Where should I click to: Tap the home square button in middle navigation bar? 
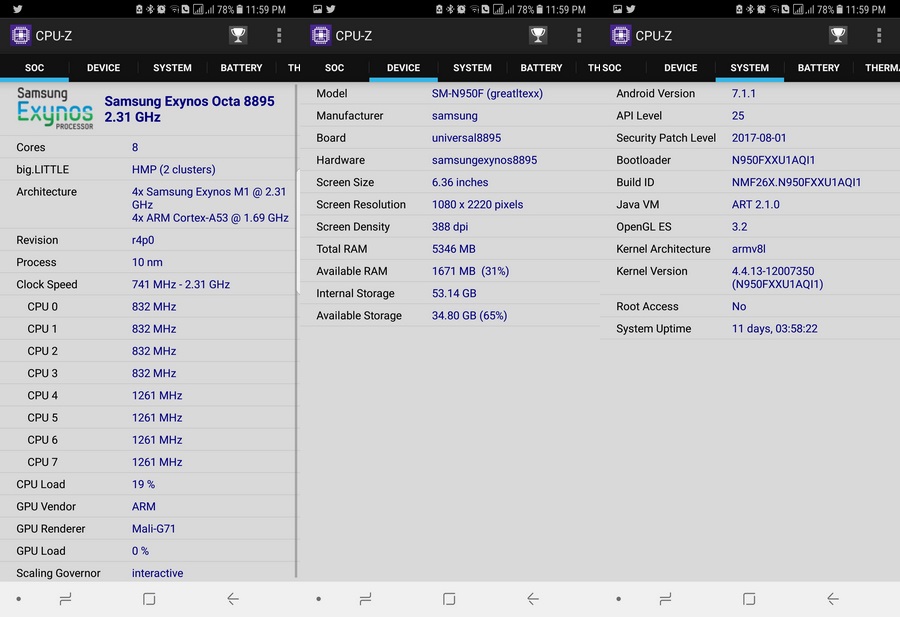(x=449, y=599)
